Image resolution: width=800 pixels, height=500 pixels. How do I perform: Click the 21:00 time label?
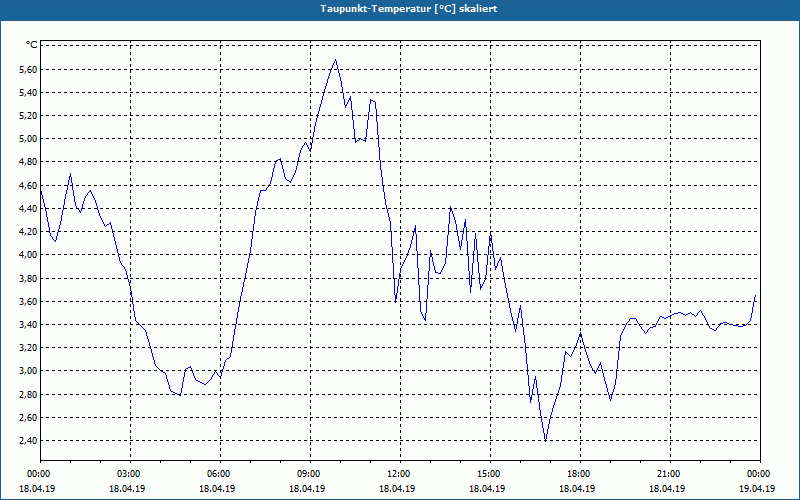(x=670, y=474)
